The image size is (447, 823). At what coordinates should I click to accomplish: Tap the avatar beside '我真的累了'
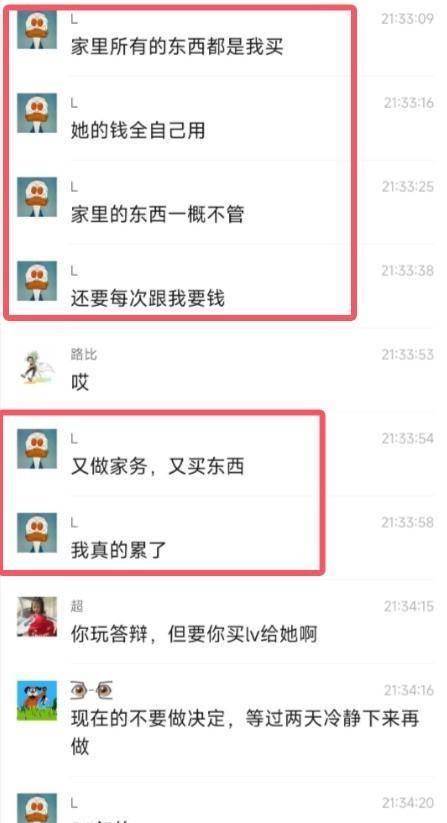[x=37, y=533]
